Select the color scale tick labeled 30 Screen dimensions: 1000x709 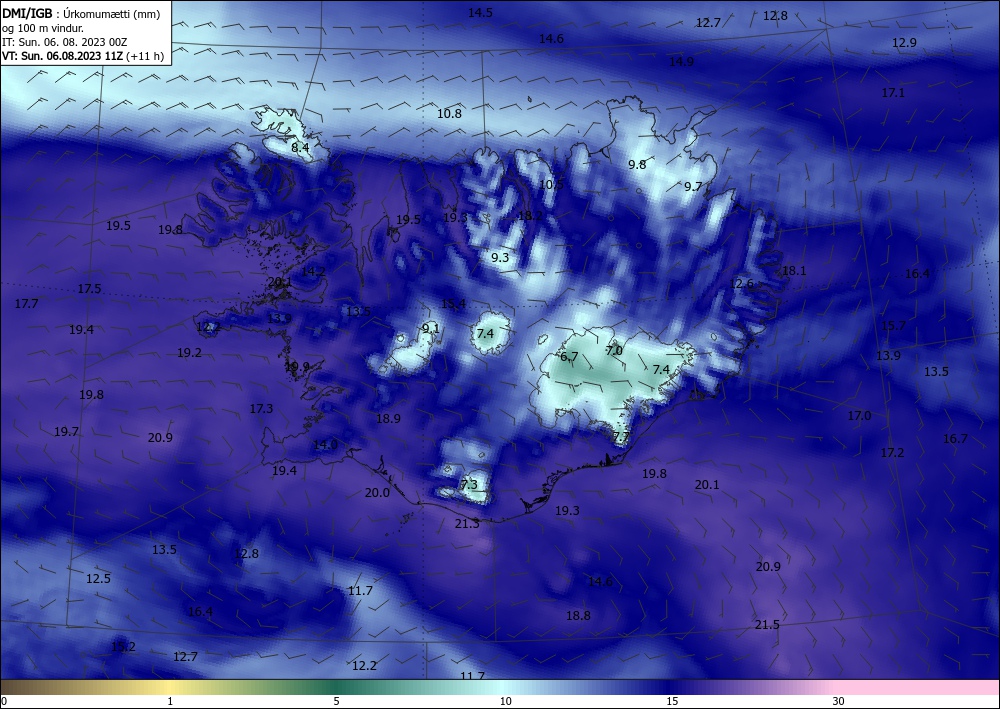coord(839,701)
